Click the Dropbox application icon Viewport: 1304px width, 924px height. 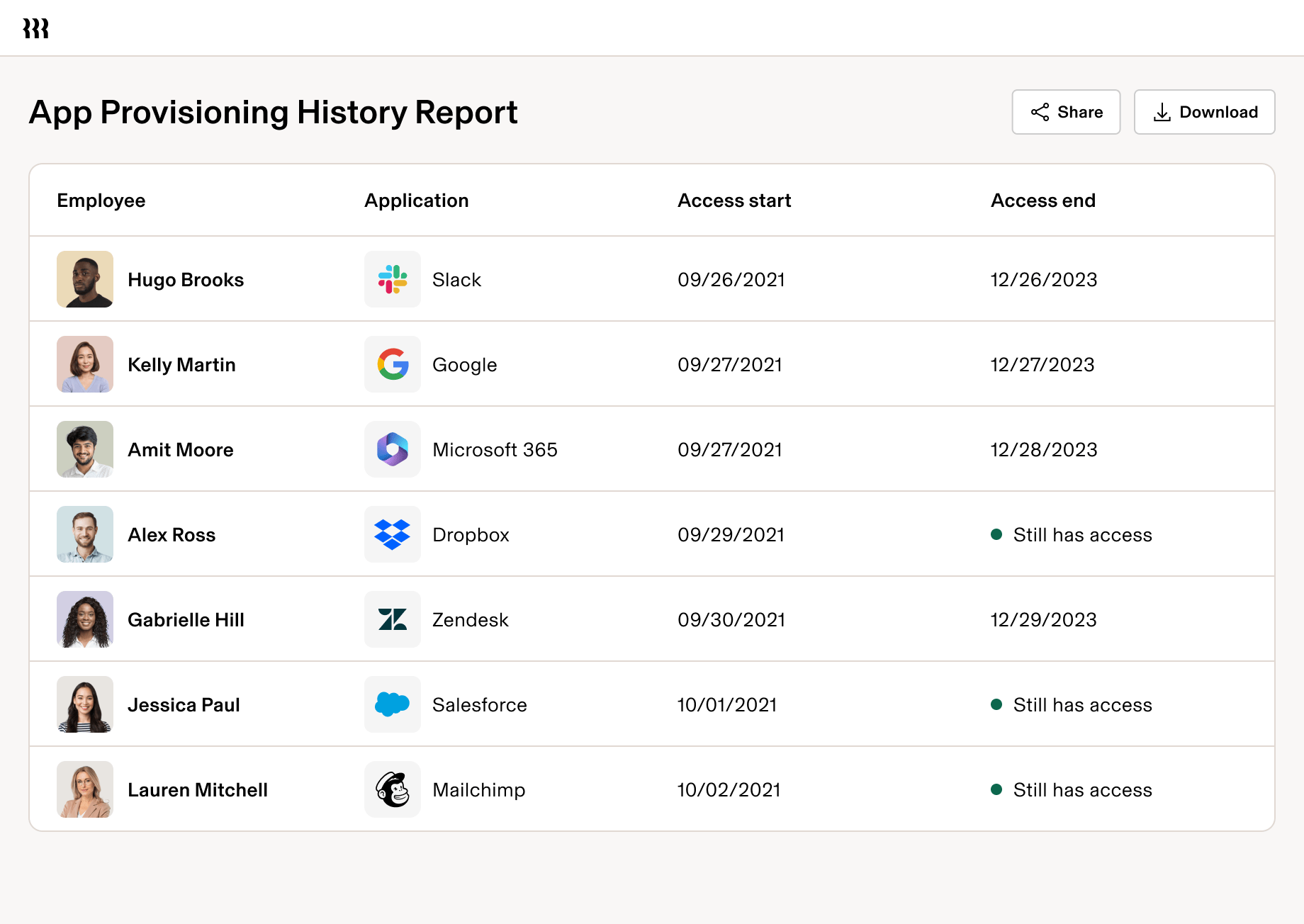pos(392,534)
